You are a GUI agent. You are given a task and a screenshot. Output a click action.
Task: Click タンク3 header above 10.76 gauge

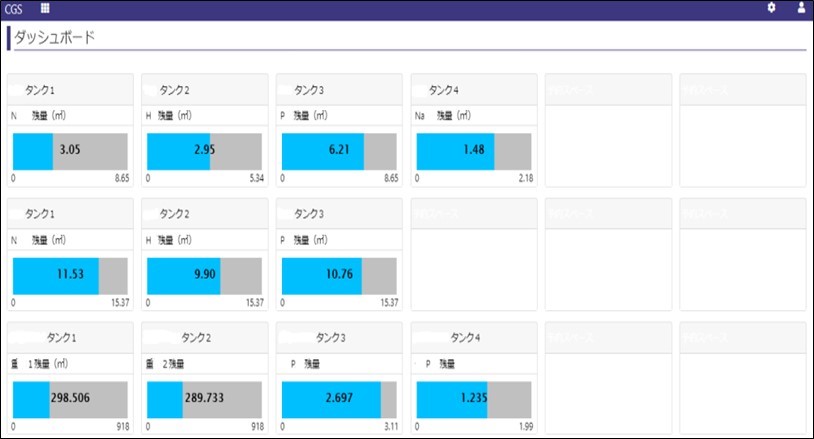308,214
